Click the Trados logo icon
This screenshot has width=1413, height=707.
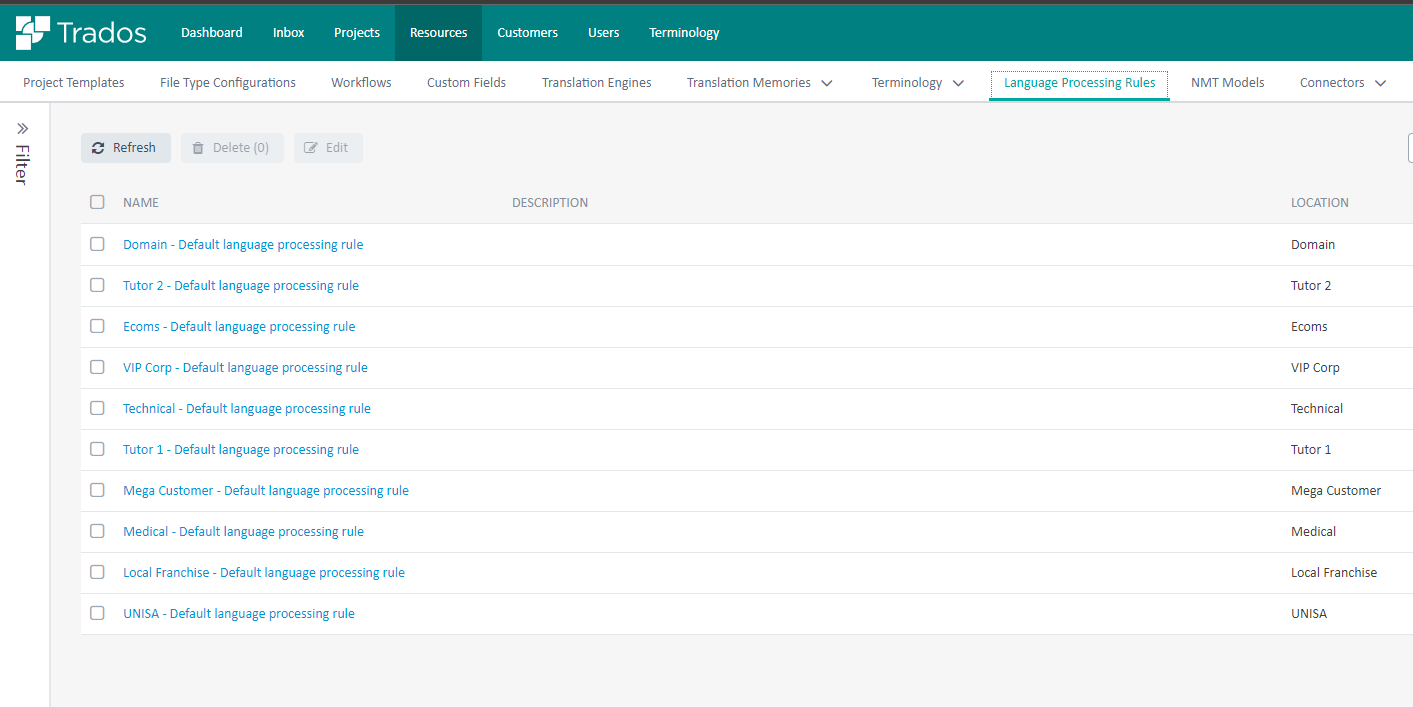click(32, 32)
